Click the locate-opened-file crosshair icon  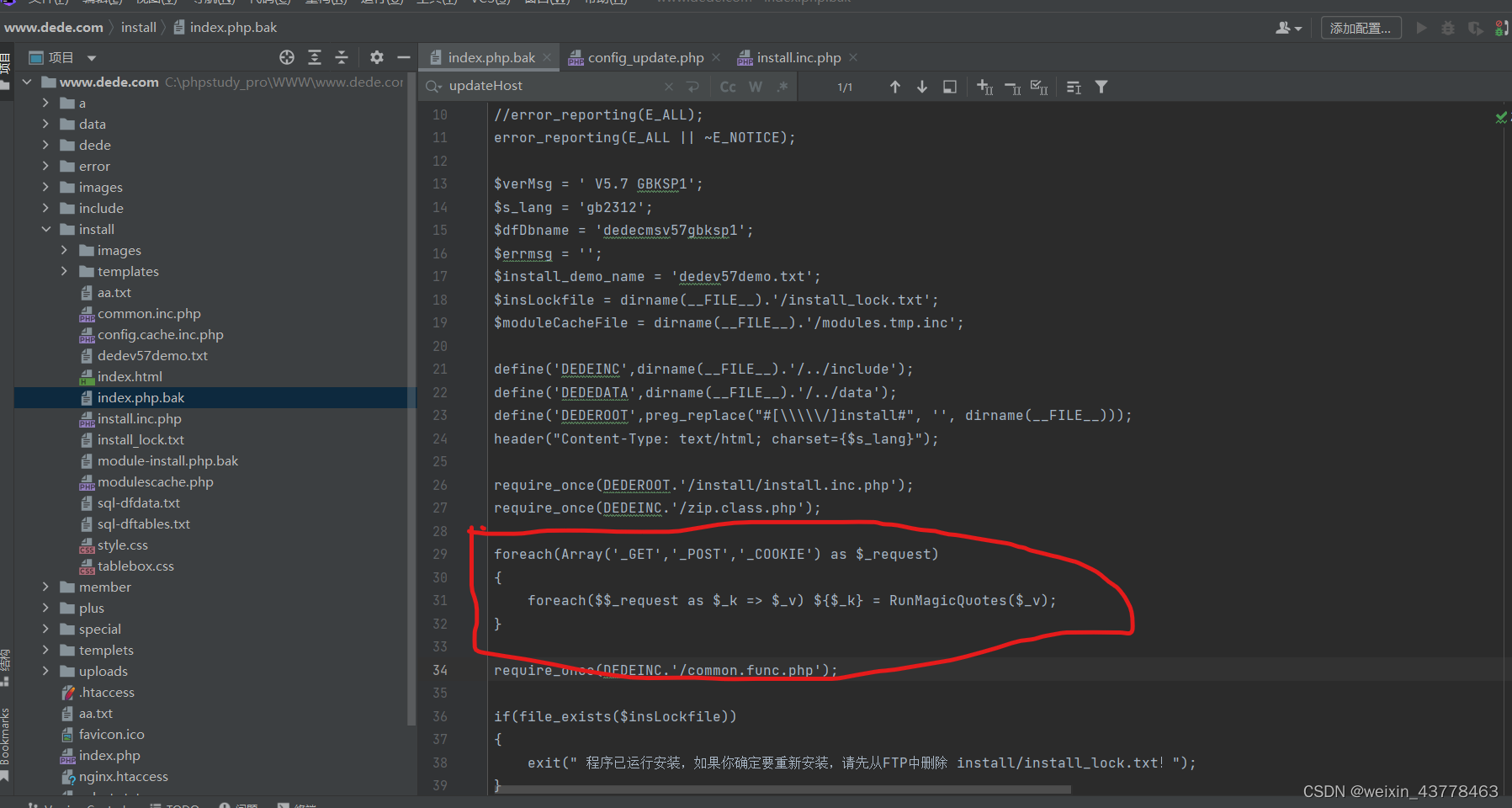point(286,57)
